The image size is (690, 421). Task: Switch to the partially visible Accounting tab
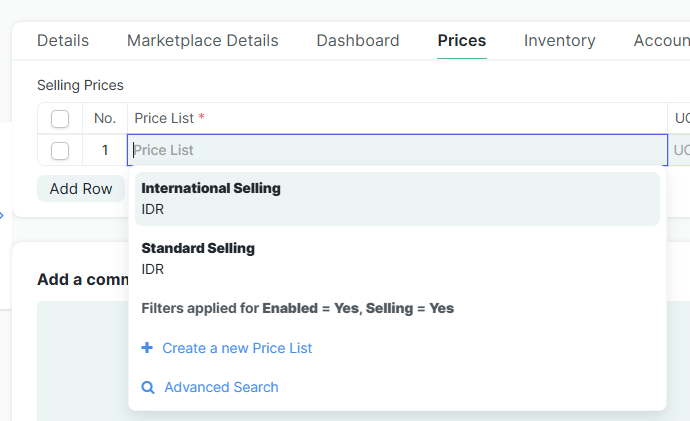[x=661, y=41]
